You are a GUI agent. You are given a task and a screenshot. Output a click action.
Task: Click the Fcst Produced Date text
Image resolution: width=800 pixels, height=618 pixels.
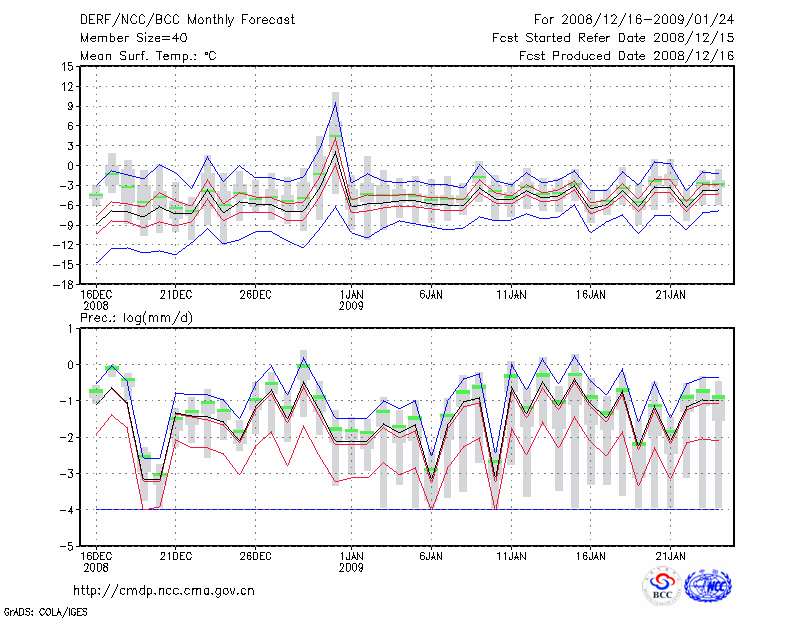tap(627, 56)
